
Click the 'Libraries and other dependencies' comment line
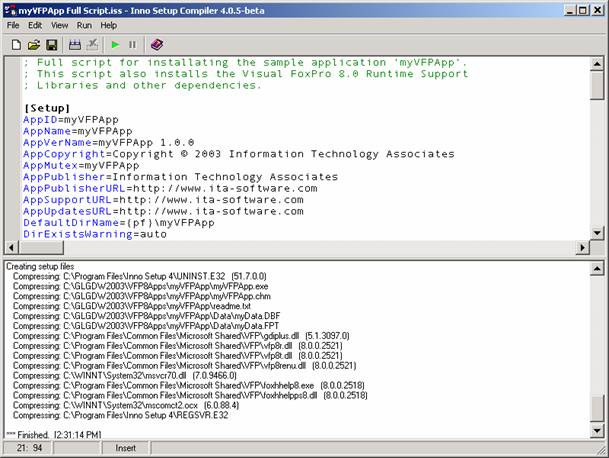coord(143,85)
